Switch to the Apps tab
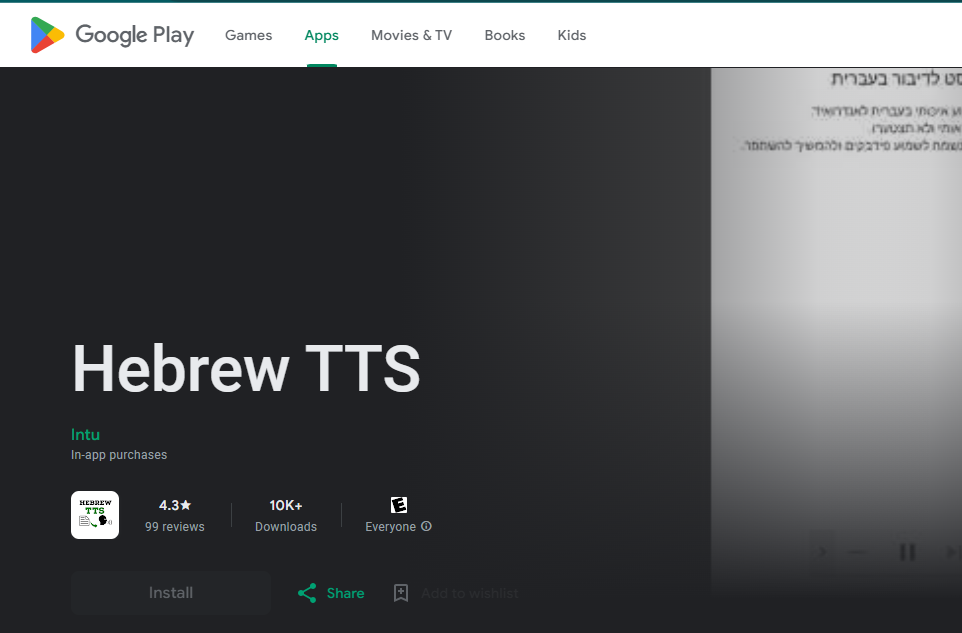962x633 pixels. 321,36
